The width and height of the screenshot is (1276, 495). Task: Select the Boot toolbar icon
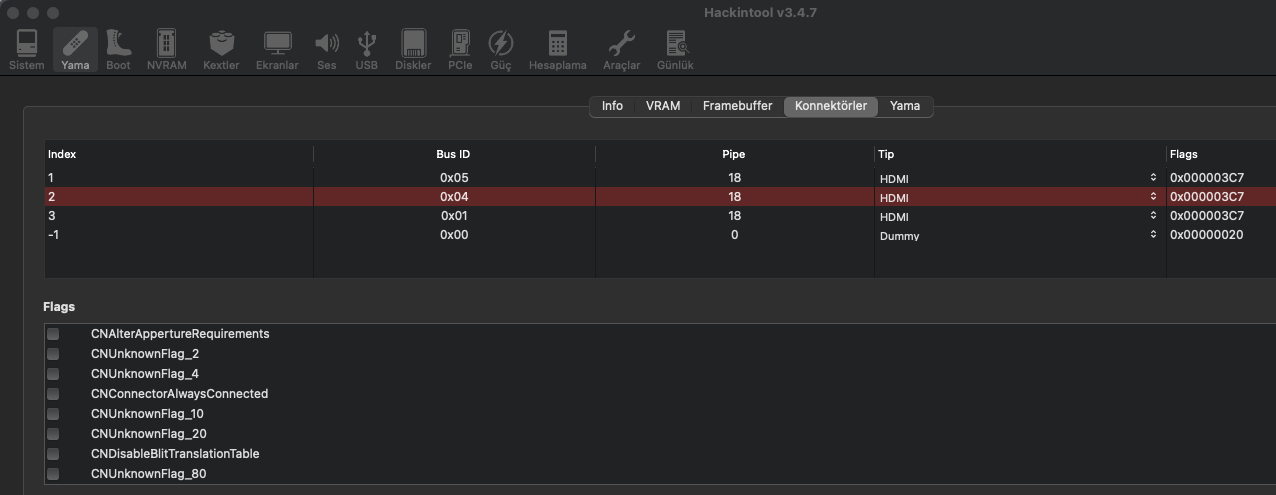pos(118,49)
